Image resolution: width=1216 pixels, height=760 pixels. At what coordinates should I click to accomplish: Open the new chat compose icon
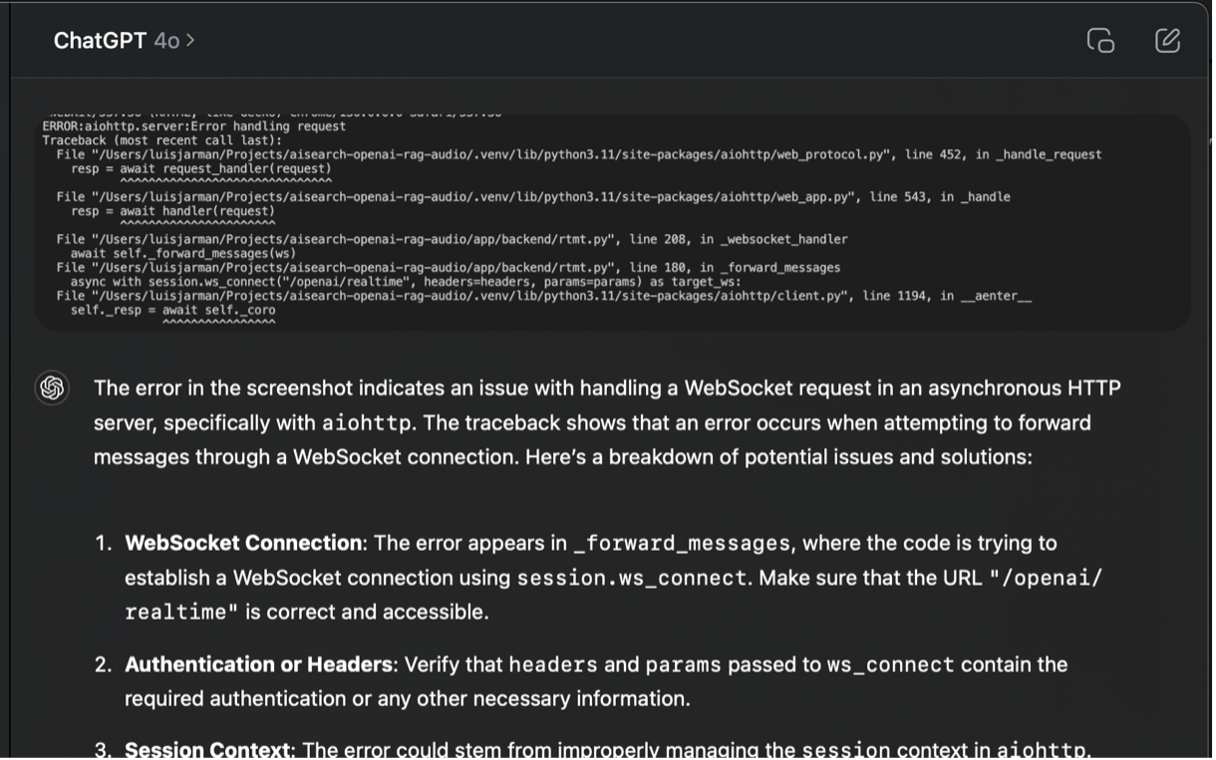(x=1167, y=40)
